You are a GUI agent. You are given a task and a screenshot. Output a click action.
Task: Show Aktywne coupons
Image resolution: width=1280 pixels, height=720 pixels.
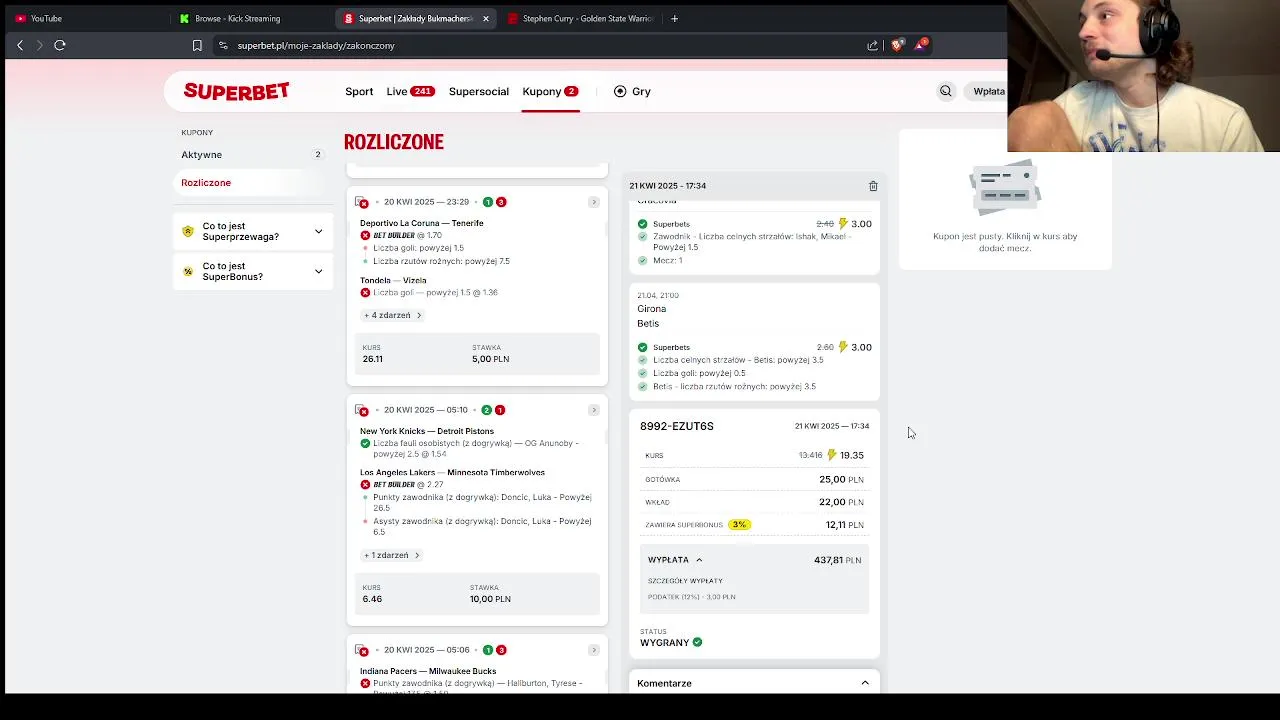point(251,155)
